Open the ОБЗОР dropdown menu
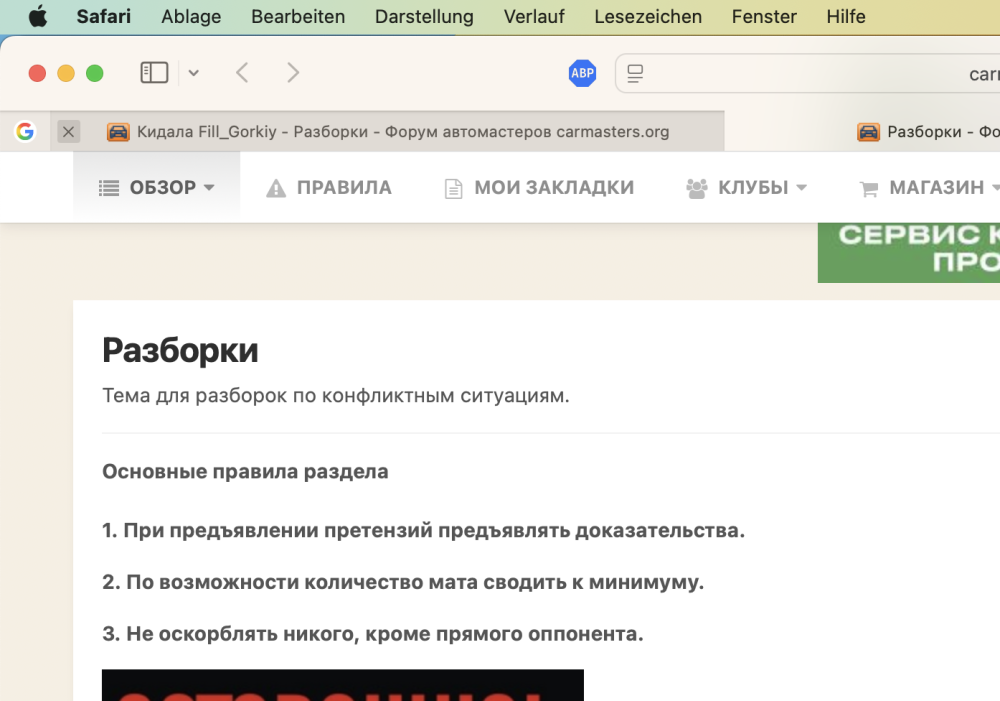1000x701 pixels. [x=157, y=188]
